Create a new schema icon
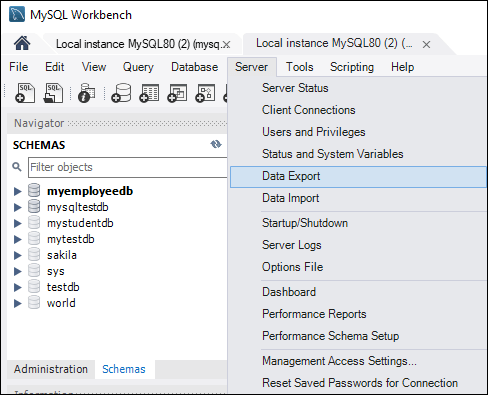The width and height of the screenshot is (488, 395). pyautogui.click(x=121, y=93)
